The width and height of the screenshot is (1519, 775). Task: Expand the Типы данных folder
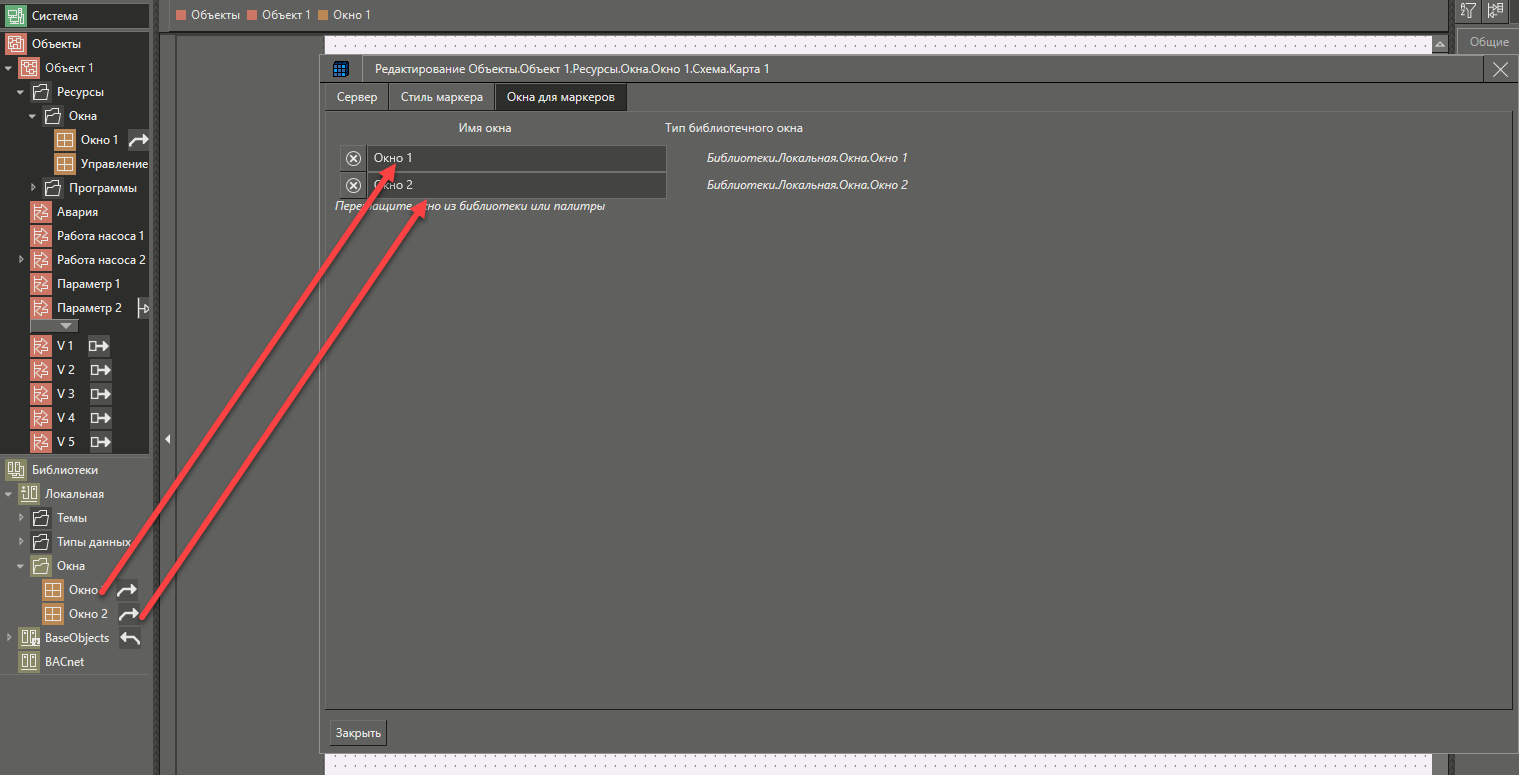click(x=21, y=542)
